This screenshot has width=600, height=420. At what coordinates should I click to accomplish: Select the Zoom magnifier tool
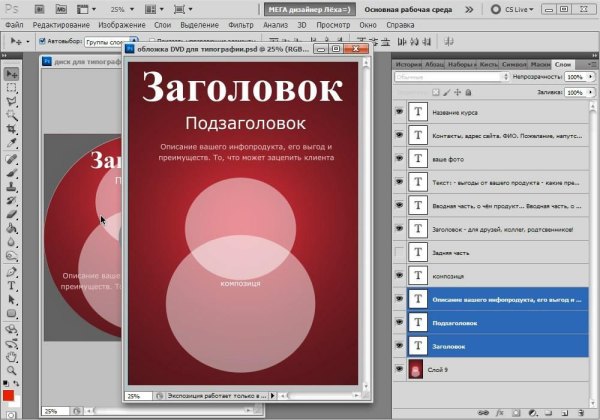pos(11,354)
